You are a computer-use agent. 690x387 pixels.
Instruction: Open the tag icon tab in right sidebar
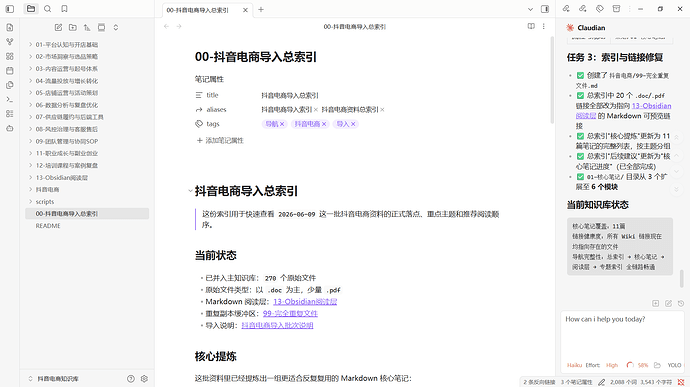coord(599,9)
